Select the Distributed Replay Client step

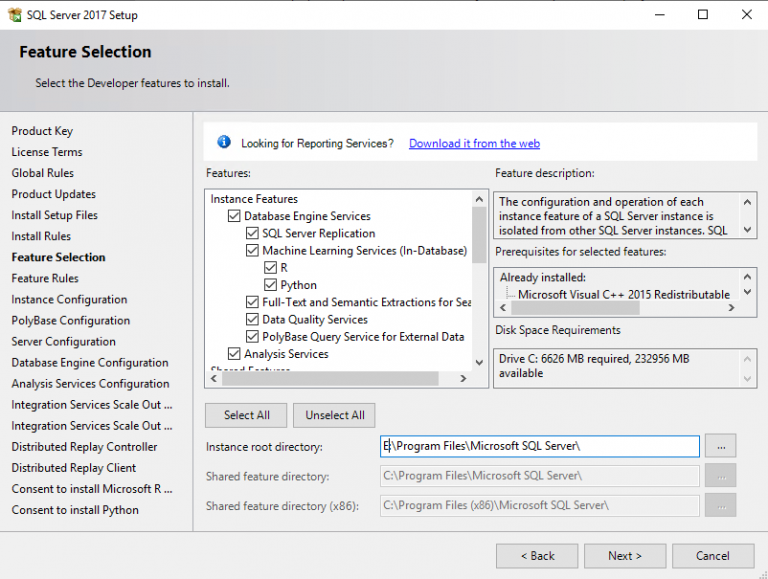point(73,468)
